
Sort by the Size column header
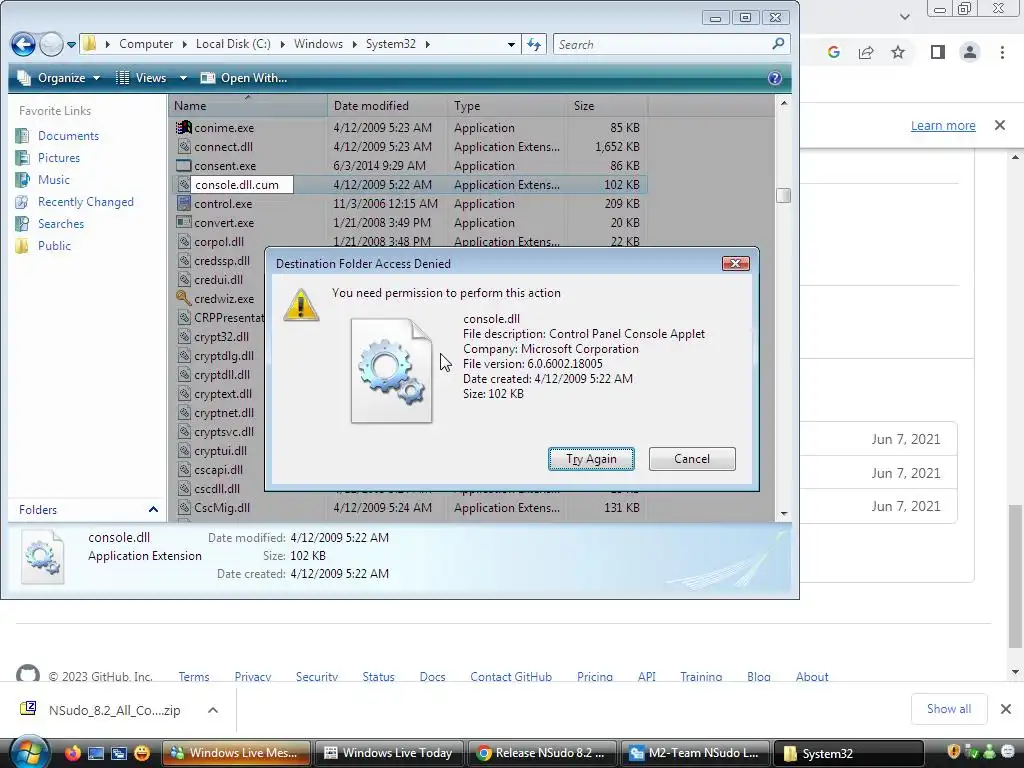pos(607,106)
